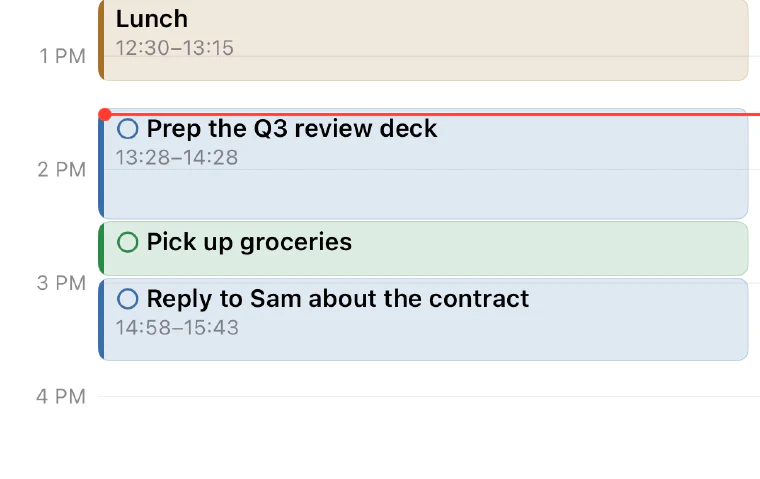Click the 2 PM hour label
The height and width of the screenshot is (479, 760).
[62, 170]
